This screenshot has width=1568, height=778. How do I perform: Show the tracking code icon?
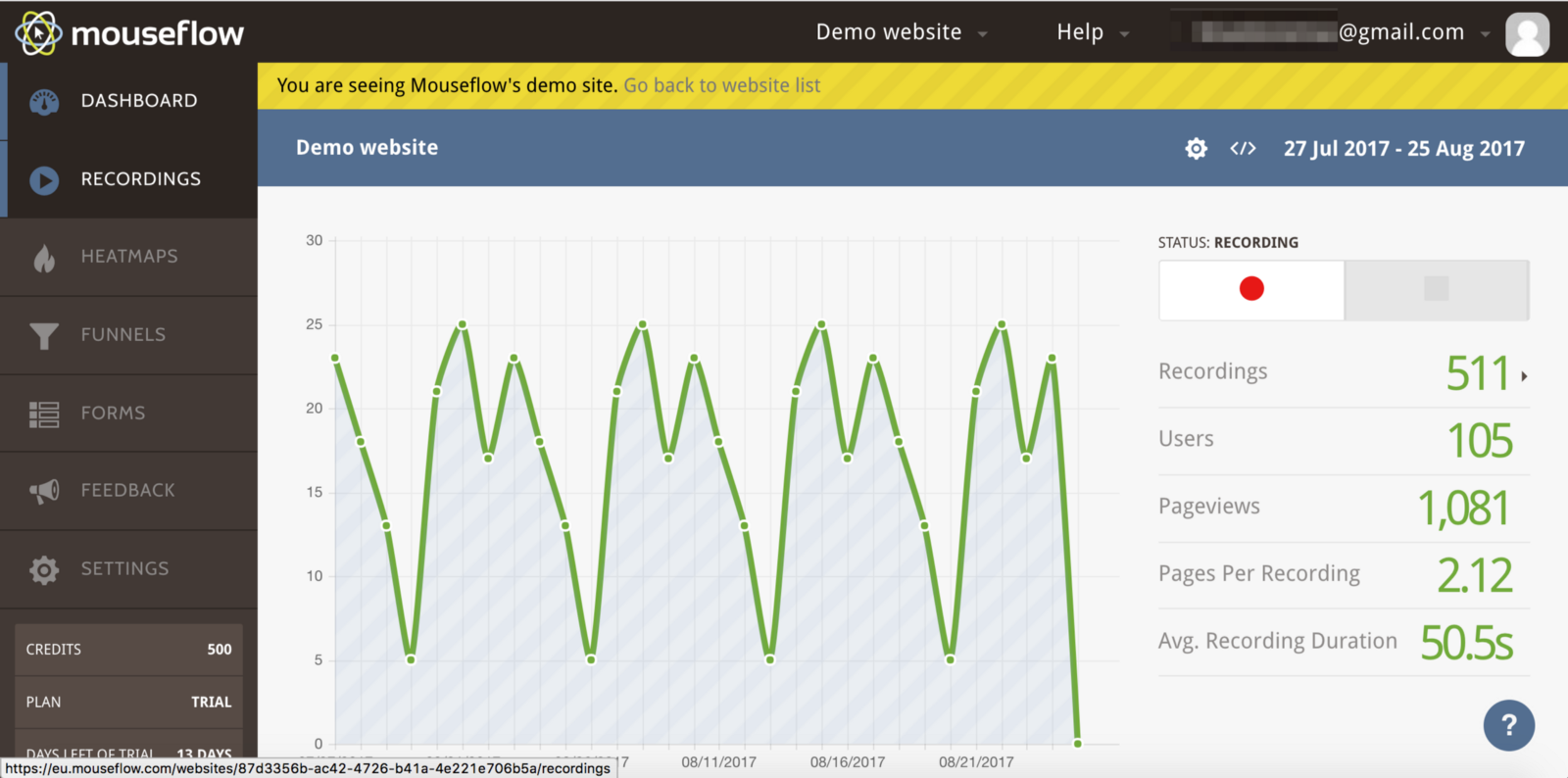click(x=1243, y=149)
